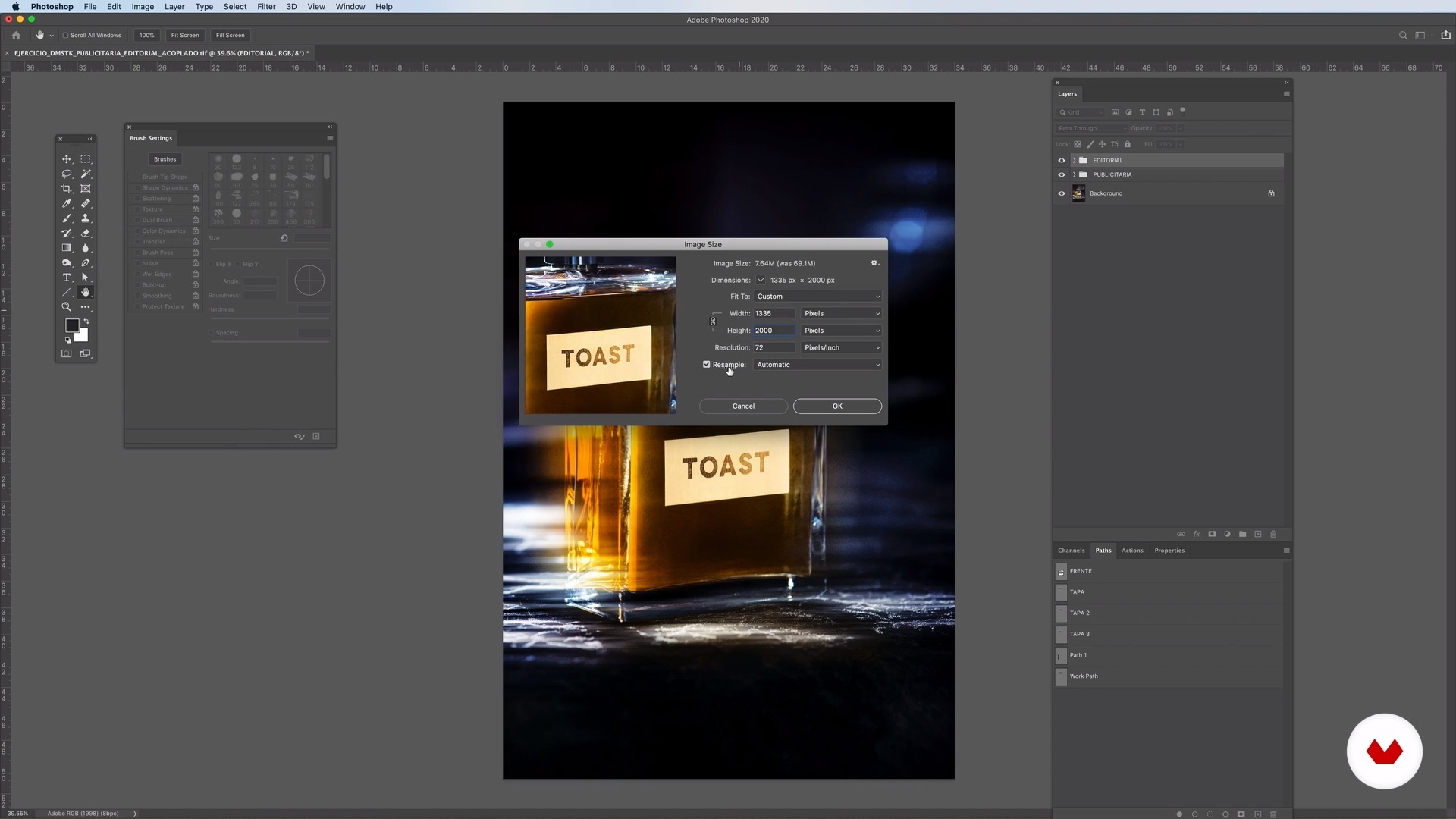Select the Line tool
The image size is (1456, 819).
pos(67,292)
